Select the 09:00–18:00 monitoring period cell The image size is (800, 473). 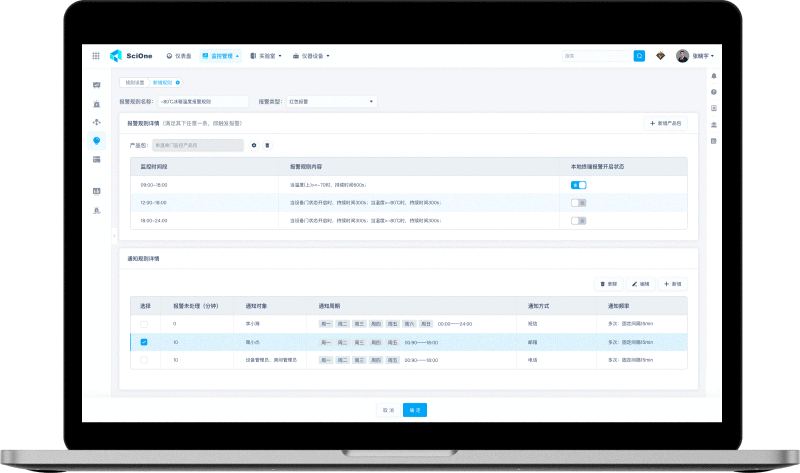click(x=205, y=185)
